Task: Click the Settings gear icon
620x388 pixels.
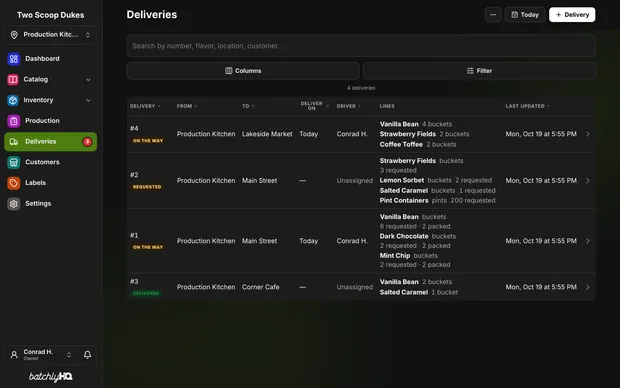Action: click(13, 204)
